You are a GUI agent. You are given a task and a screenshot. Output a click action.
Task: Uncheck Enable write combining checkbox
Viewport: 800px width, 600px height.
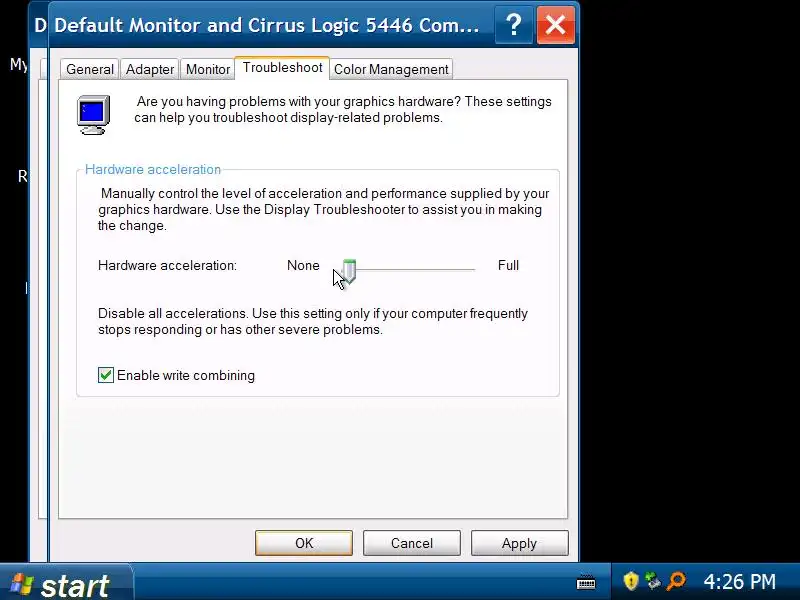coord(106,375)
